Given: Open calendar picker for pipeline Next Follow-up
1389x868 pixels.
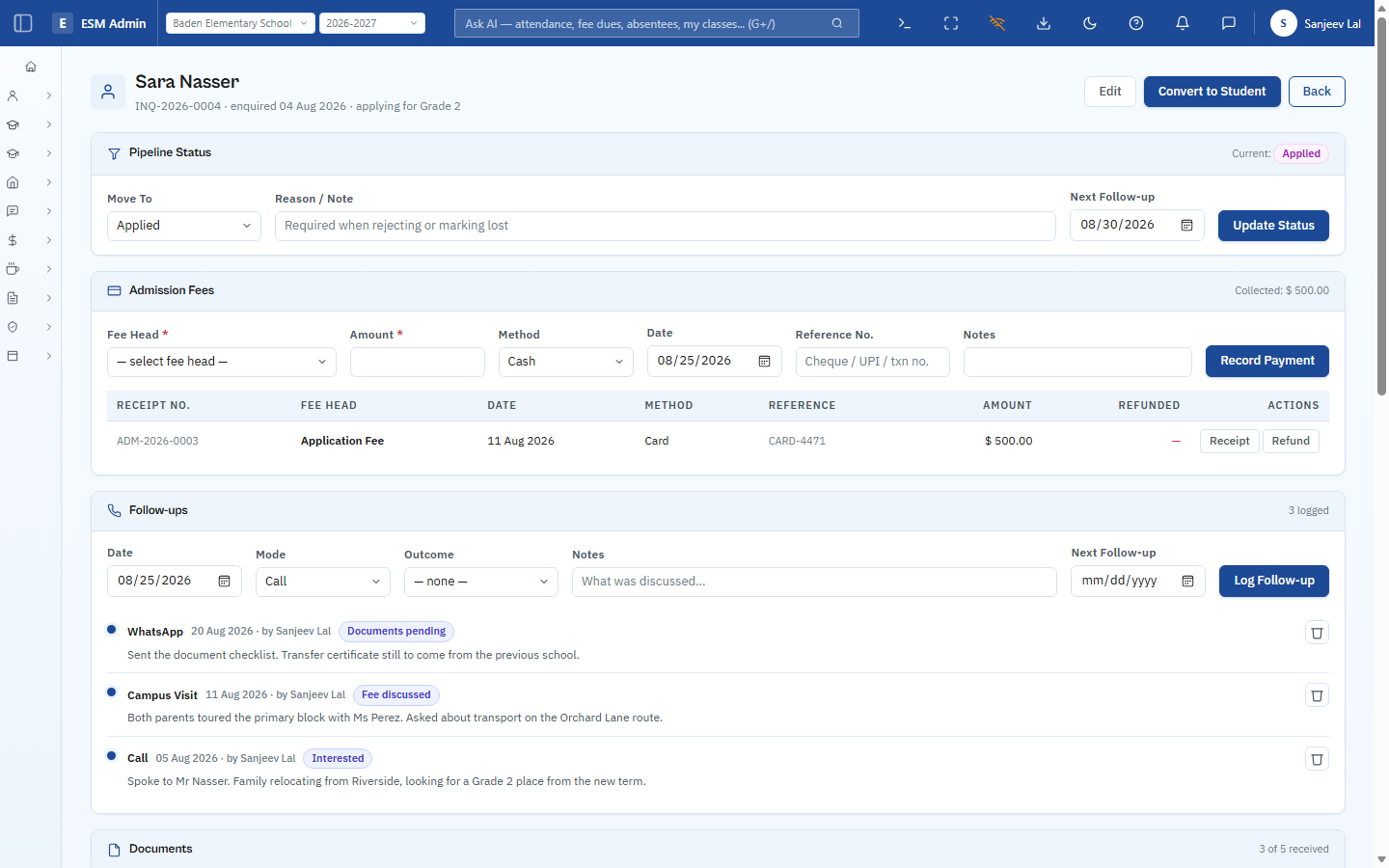Looking at the screenshot, I should (x=1187, y=225).
